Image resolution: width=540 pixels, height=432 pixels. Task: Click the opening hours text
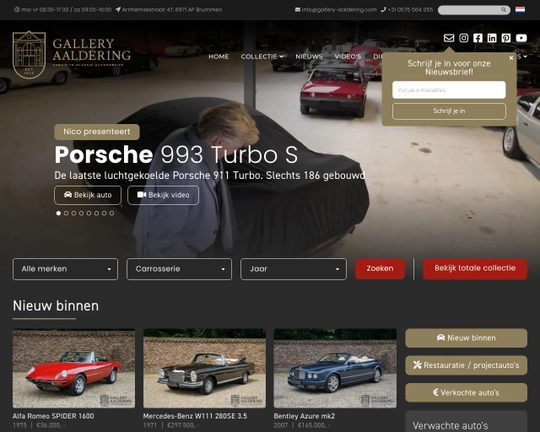tap(63, 10)
